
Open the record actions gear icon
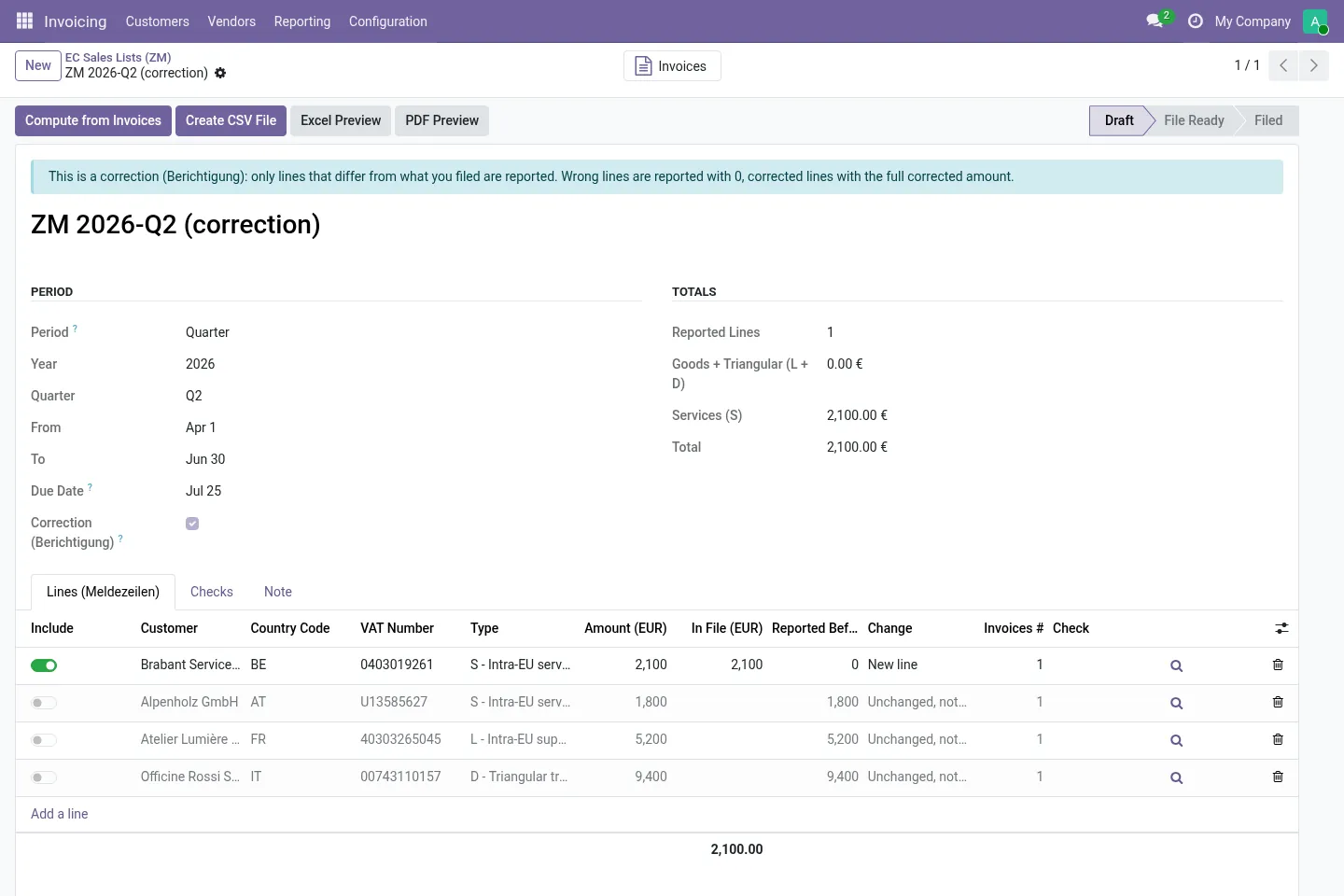click(220, 73)
